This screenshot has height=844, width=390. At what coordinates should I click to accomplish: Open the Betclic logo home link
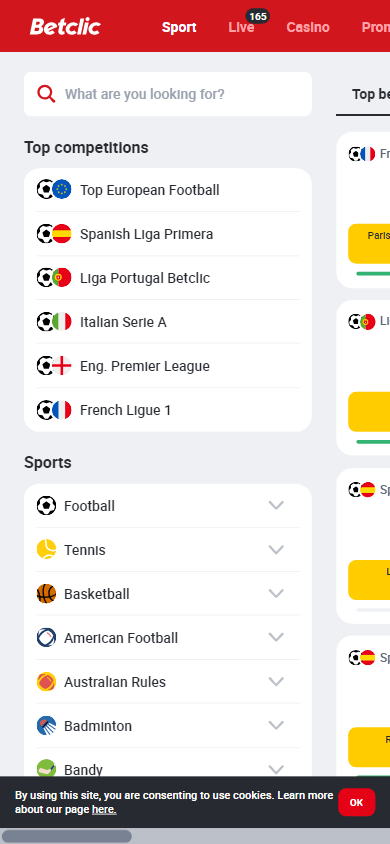pyautogui.click(x=65, y=26)
